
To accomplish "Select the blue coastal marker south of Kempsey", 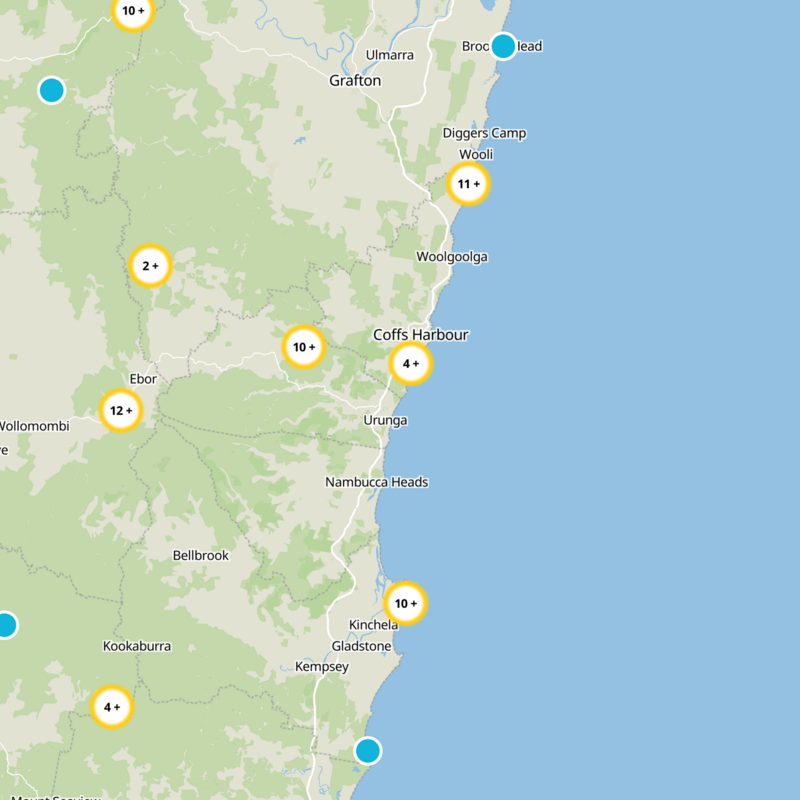I will coord(368,751).
